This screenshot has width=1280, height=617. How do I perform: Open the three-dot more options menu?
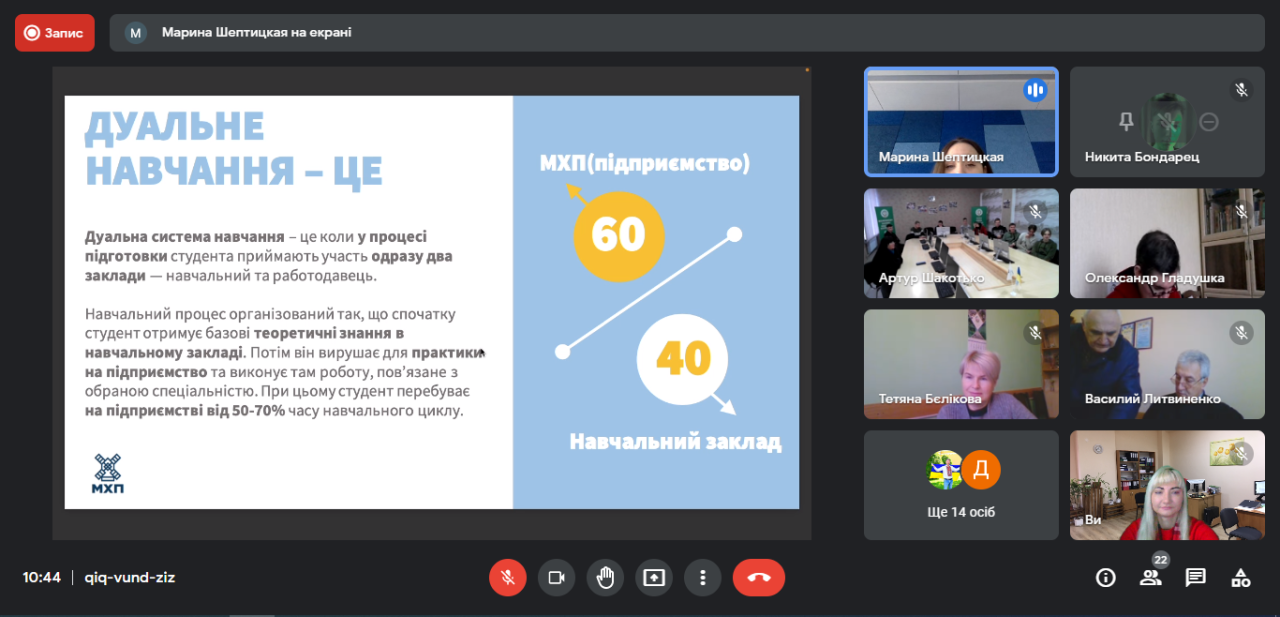point(703,577)
